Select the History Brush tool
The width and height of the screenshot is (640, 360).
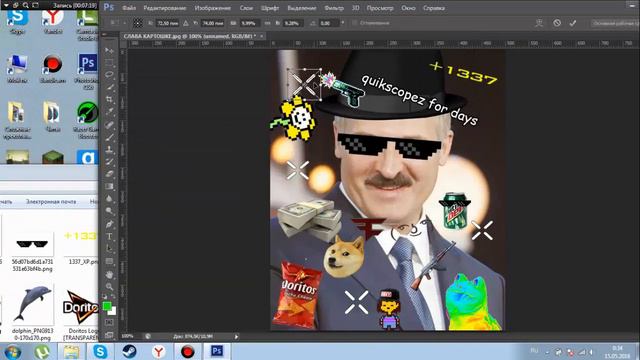pos(109,162)
